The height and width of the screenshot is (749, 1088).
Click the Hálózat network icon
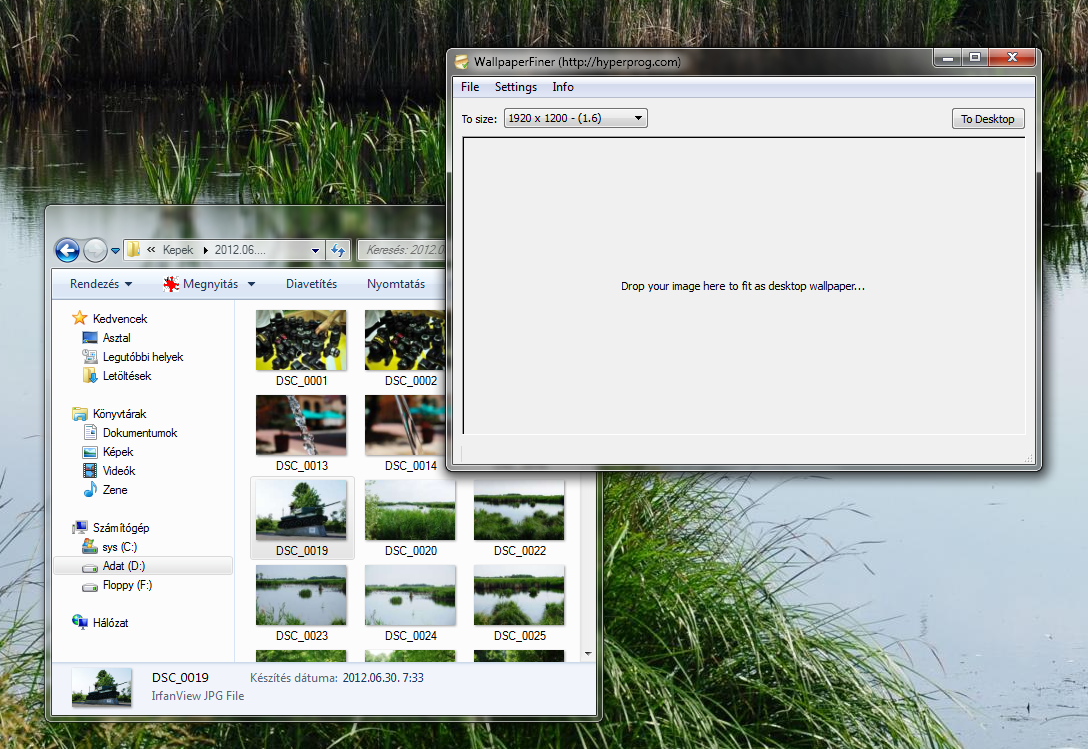click(78, 622)
